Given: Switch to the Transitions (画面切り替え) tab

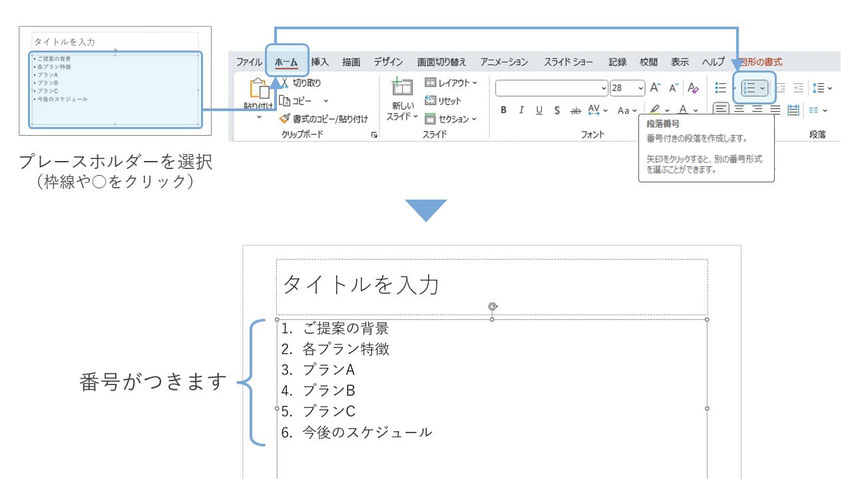Looking at the screenshot, I should tap(442, 62).
